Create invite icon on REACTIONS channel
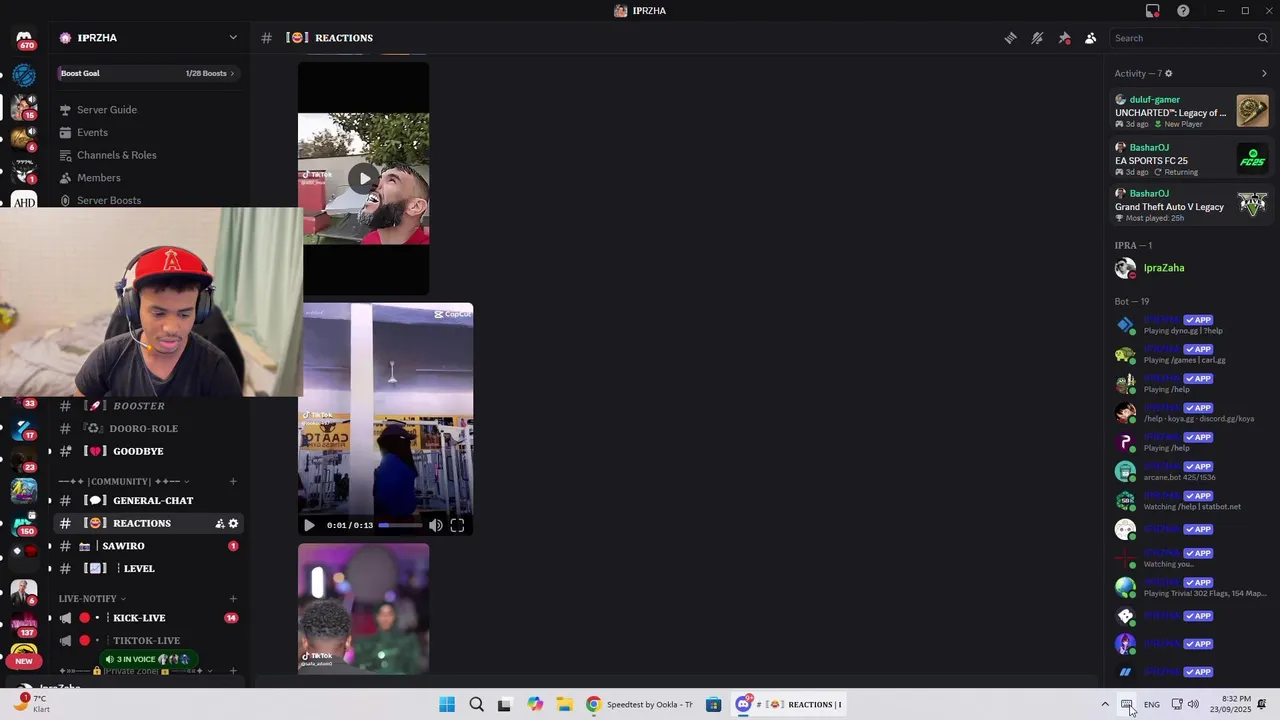The height and width of the screenshot is (720, 1280). [220, 523]
